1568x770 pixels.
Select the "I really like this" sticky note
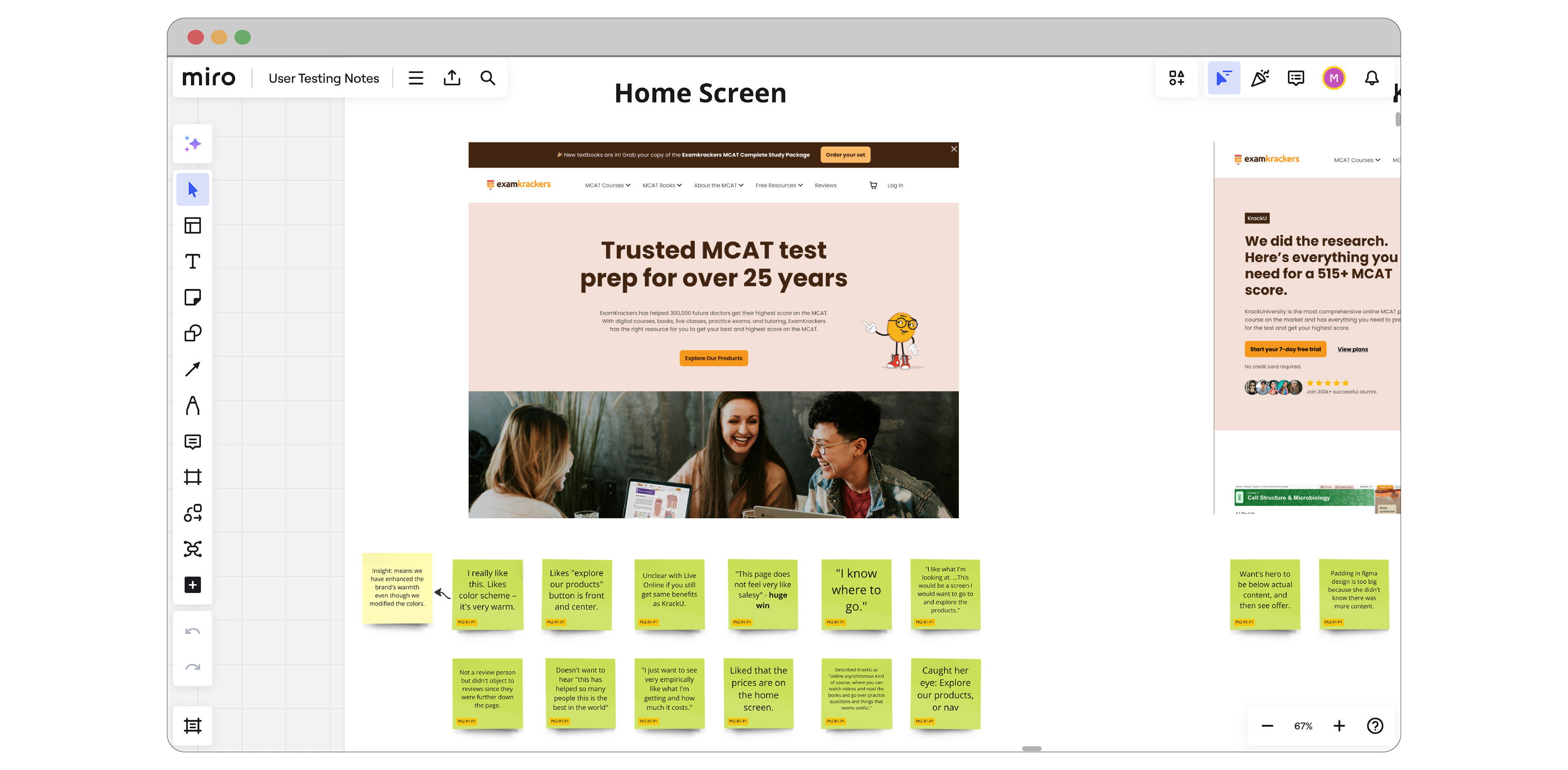(487, 594)
